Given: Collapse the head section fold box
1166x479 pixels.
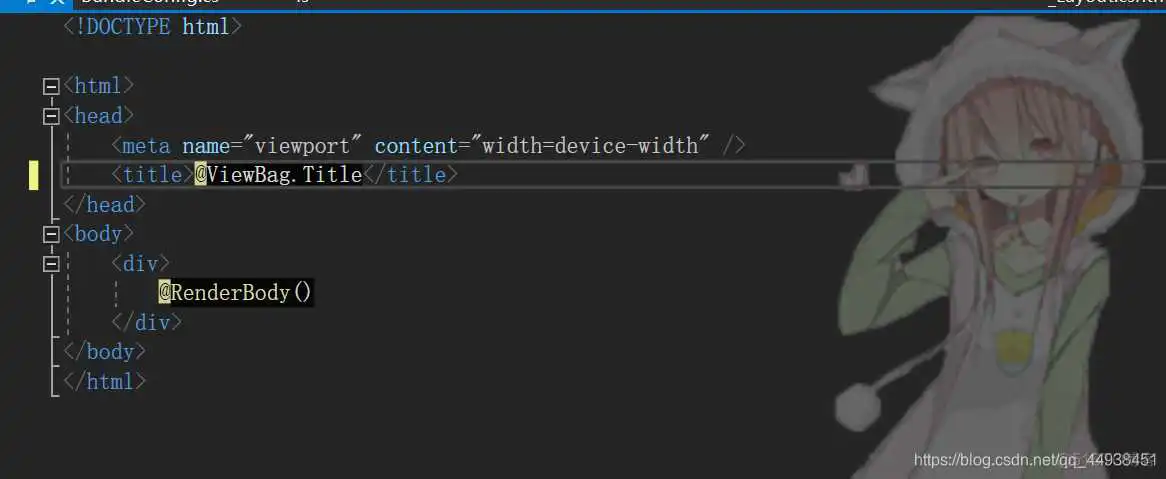Looking at the screenshot, I should click(51, 116).
